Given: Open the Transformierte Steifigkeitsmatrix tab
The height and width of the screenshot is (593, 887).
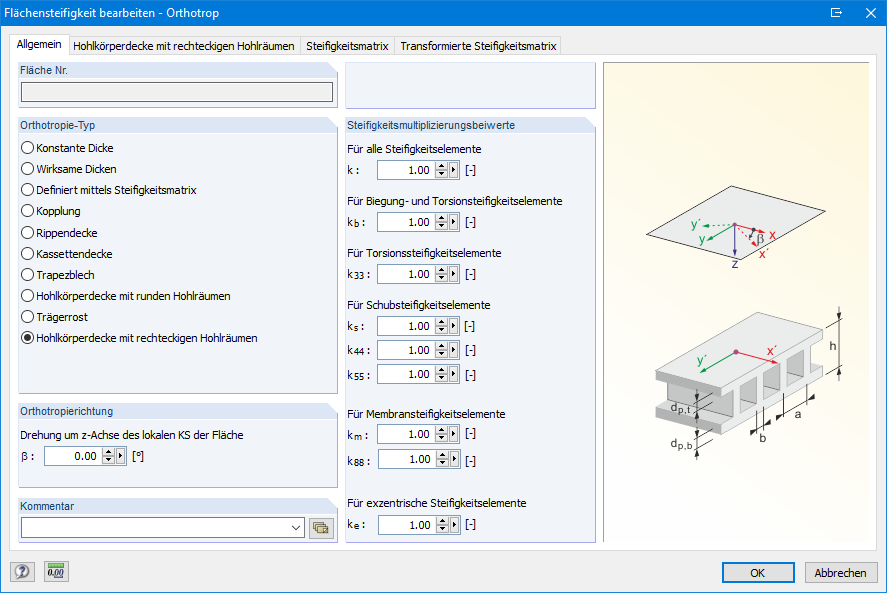Looking at the screenshot, I should 478,45.
